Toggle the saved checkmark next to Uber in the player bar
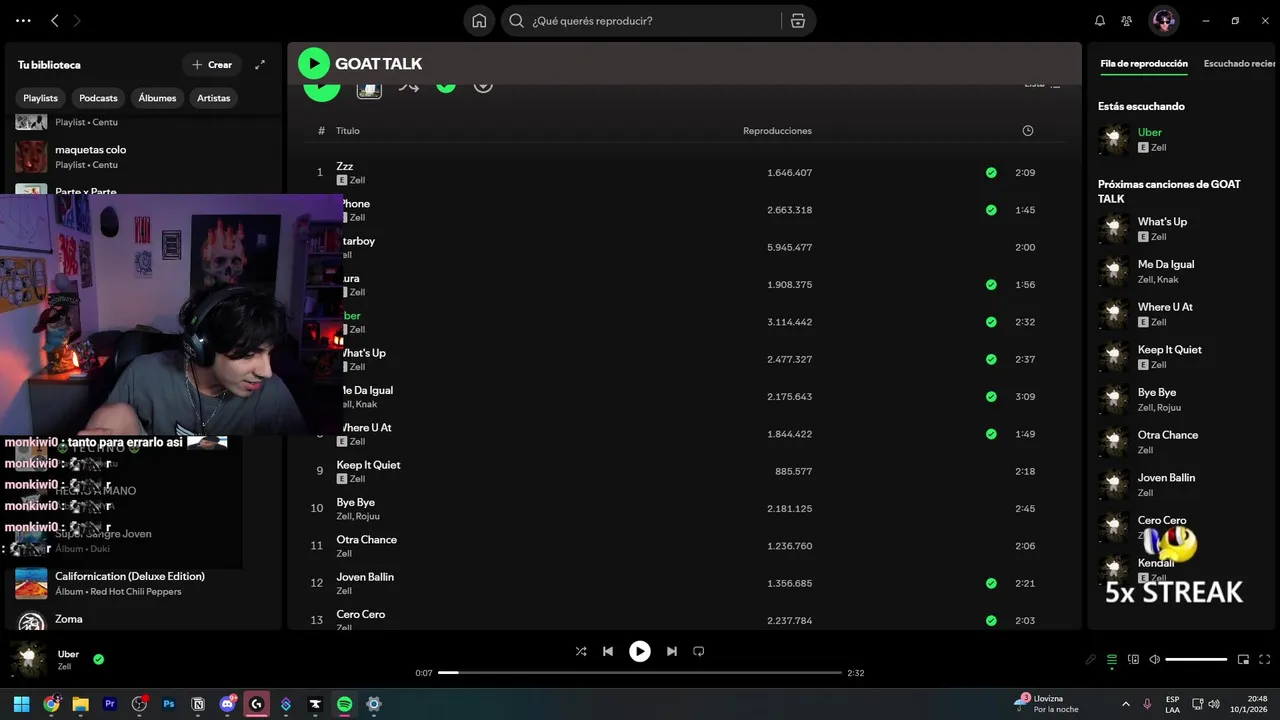1280x720 pixels. click(x=98, y=660)
